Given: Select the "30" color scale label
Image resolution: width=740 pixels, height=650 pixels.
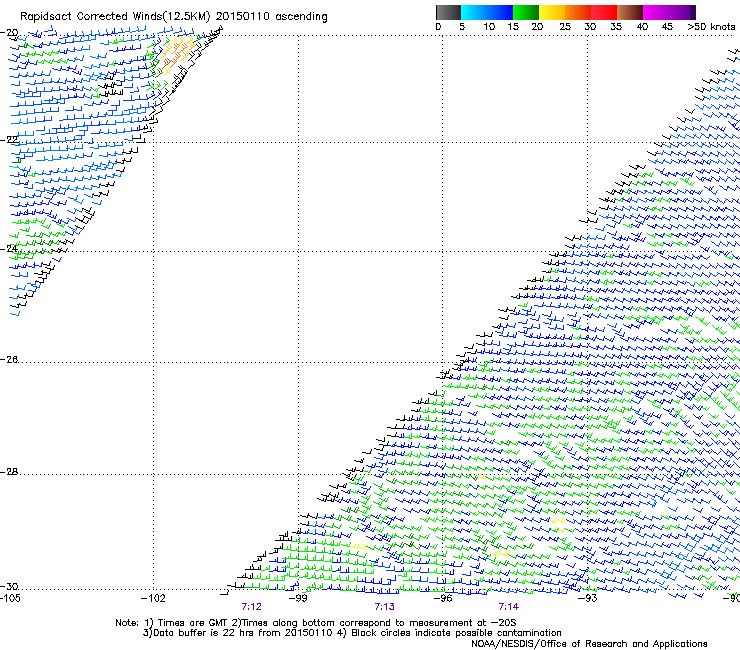Looking at the screenshot, I should coord(590,27).
